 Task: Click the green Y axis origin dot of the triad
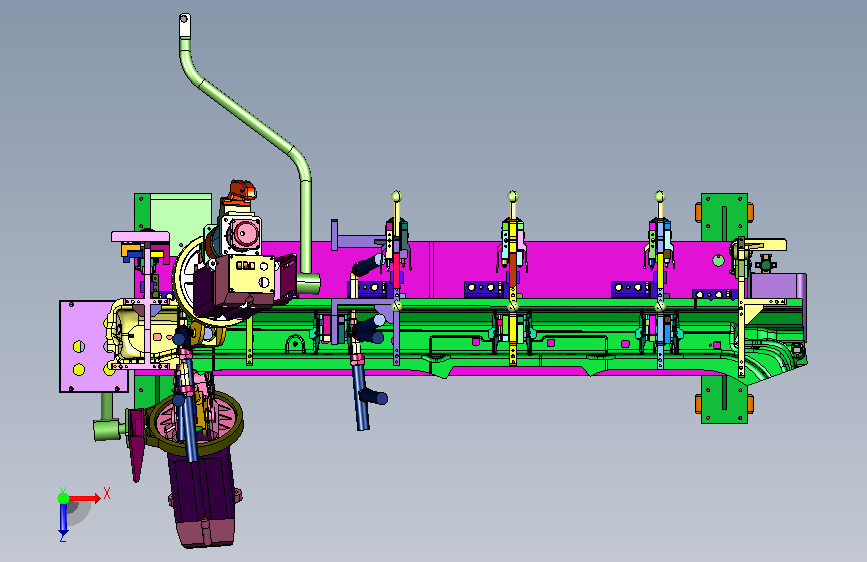coord(63,498)
